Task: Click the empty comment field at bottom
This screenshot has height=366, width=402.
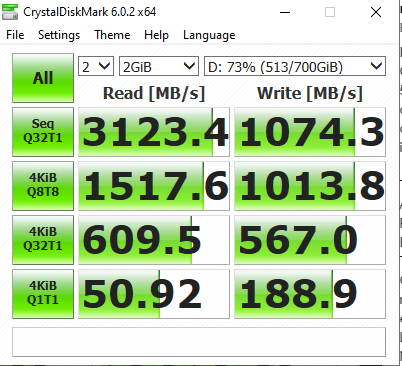Action: [x=199, y=342]
